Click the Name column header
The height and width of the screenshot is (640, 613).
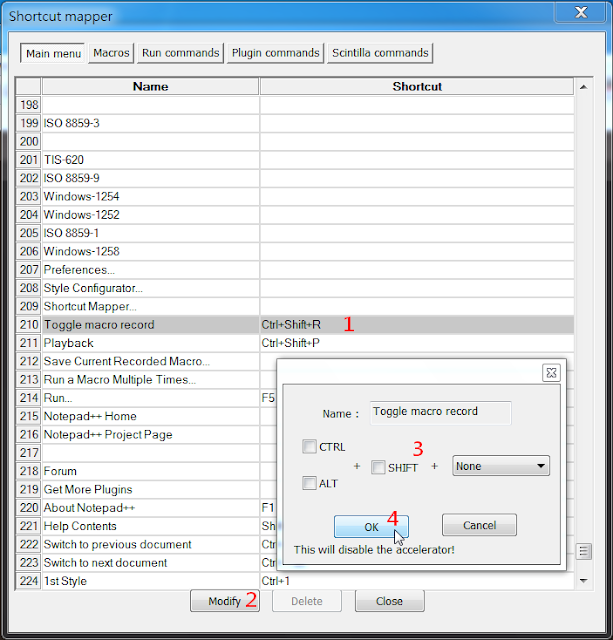150,87
